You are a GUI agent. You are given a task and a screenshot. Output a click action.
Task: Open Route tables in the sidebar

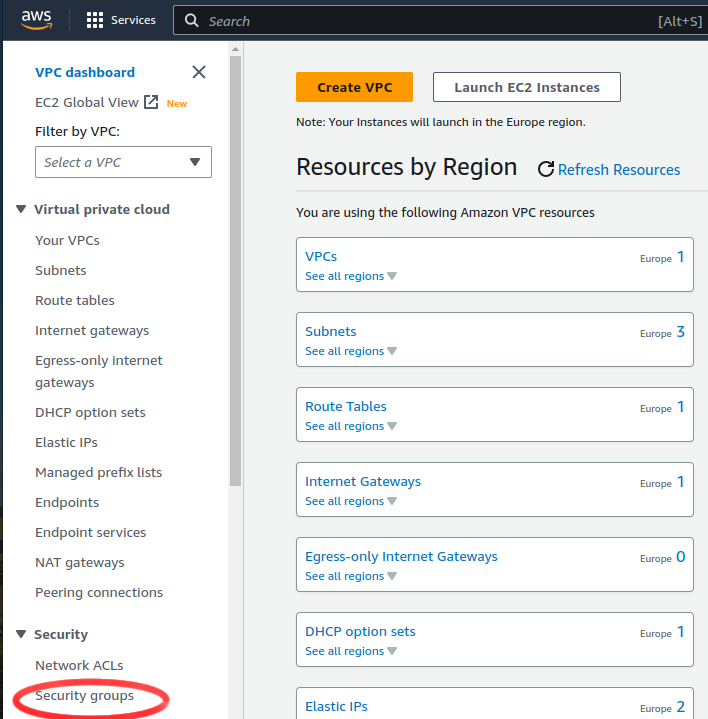[75, 300]
